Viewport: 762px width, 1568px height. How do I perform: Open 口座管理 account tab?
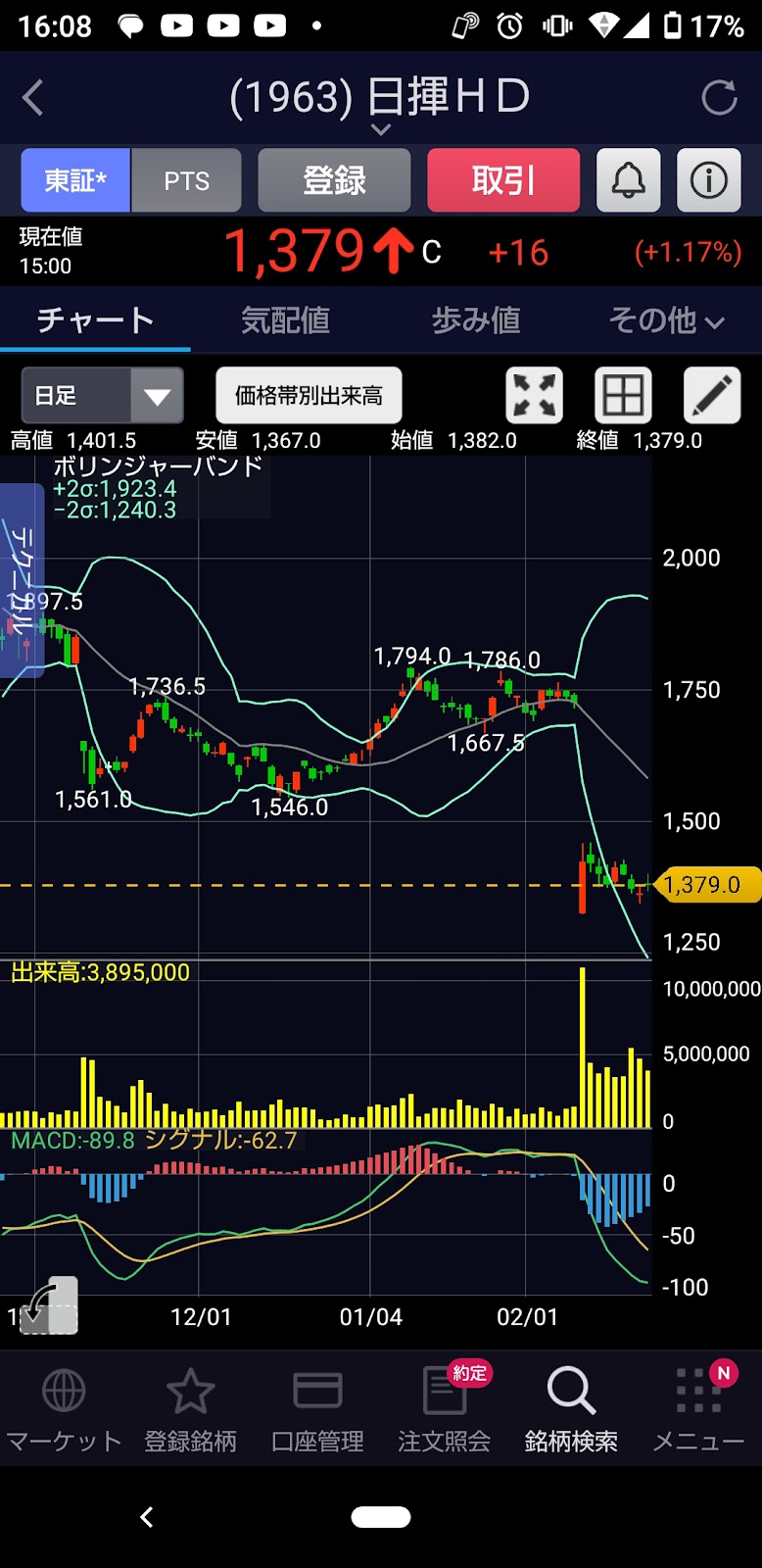(317, 1411)
